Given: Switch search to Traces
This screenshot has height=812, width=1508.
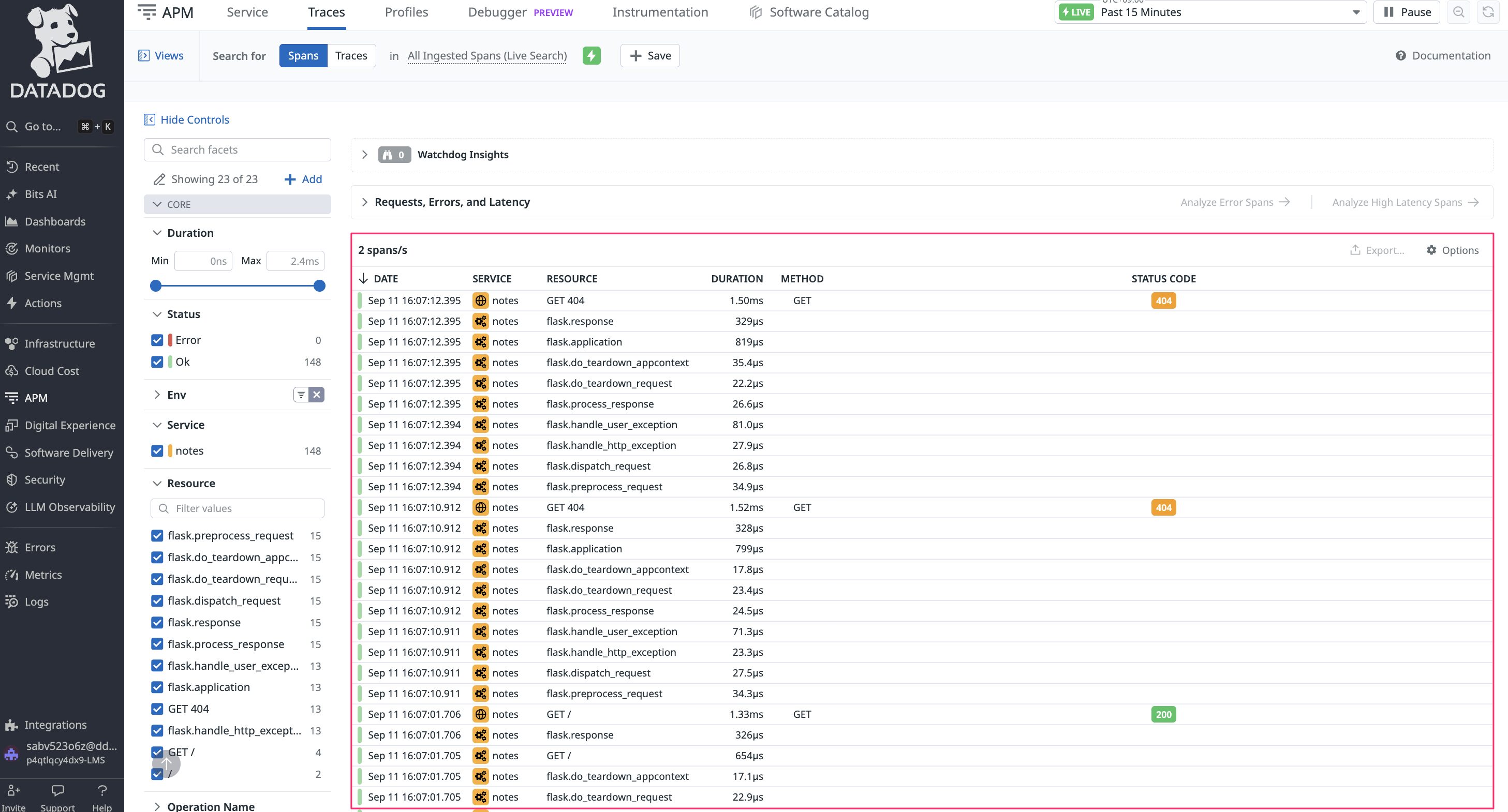Looking at the screenshot, I should point(351,55).
